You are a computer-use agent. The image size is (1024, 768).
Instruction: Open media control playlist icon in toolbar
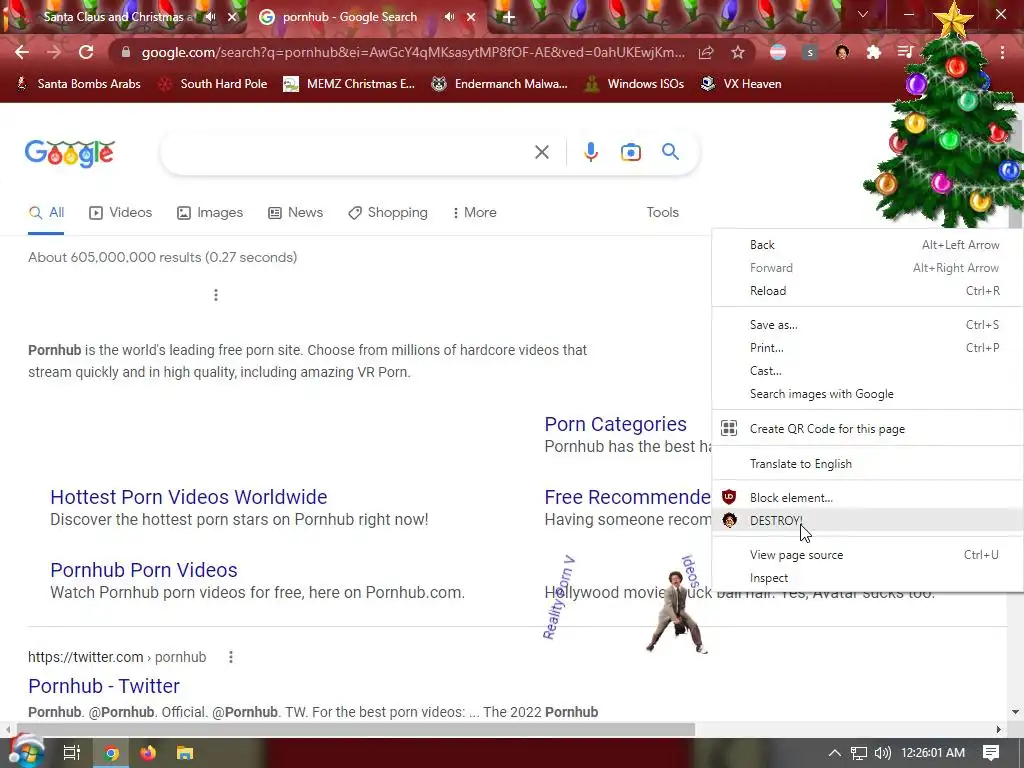(905, 52)
